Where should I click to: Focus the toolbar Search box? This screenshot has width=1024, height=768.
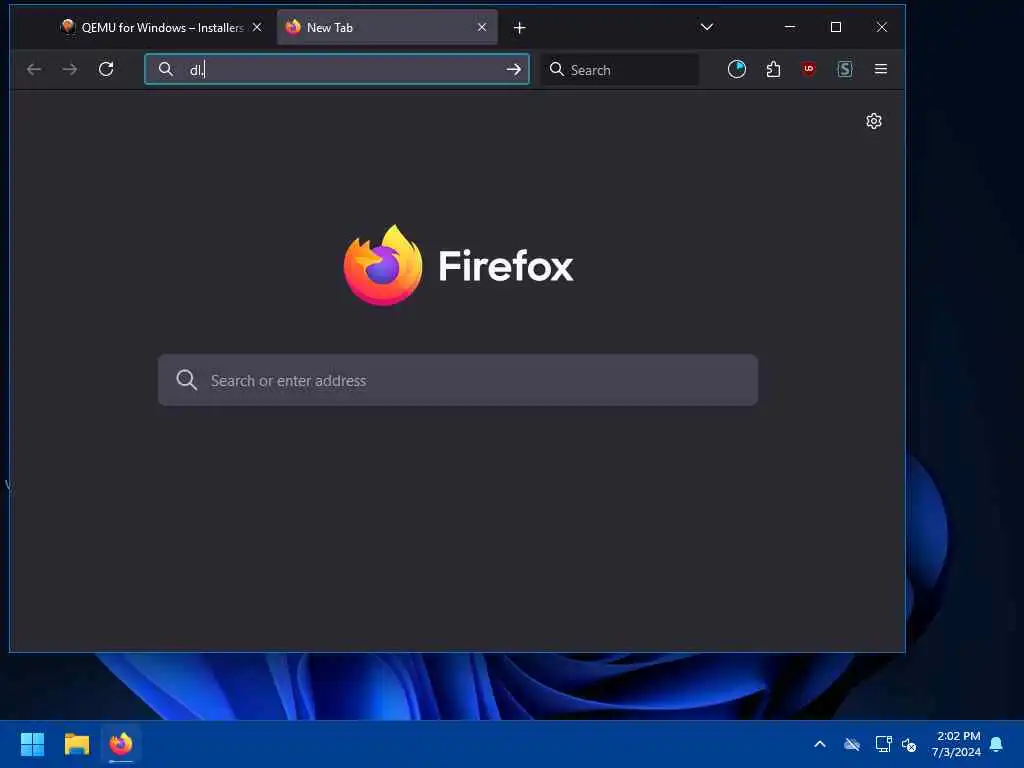[x=620, y=69]
